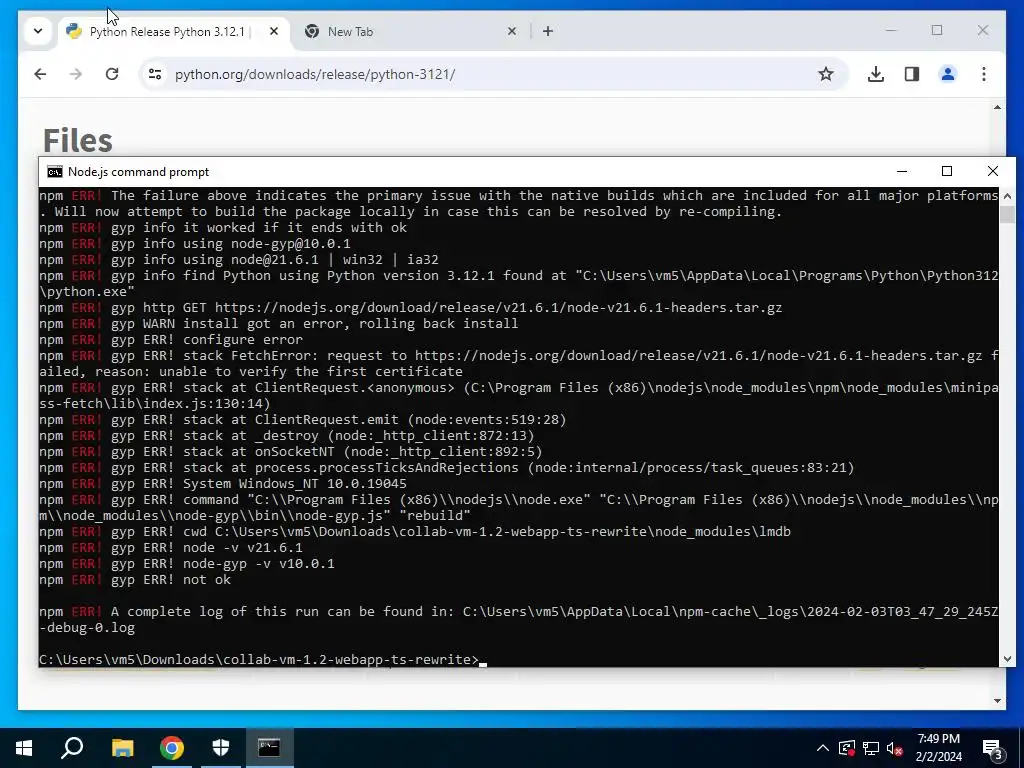The width and height of the screenshot is (1024, 768).
Task: Click the Chrome taskbar icon
Action: pos(172,748)
